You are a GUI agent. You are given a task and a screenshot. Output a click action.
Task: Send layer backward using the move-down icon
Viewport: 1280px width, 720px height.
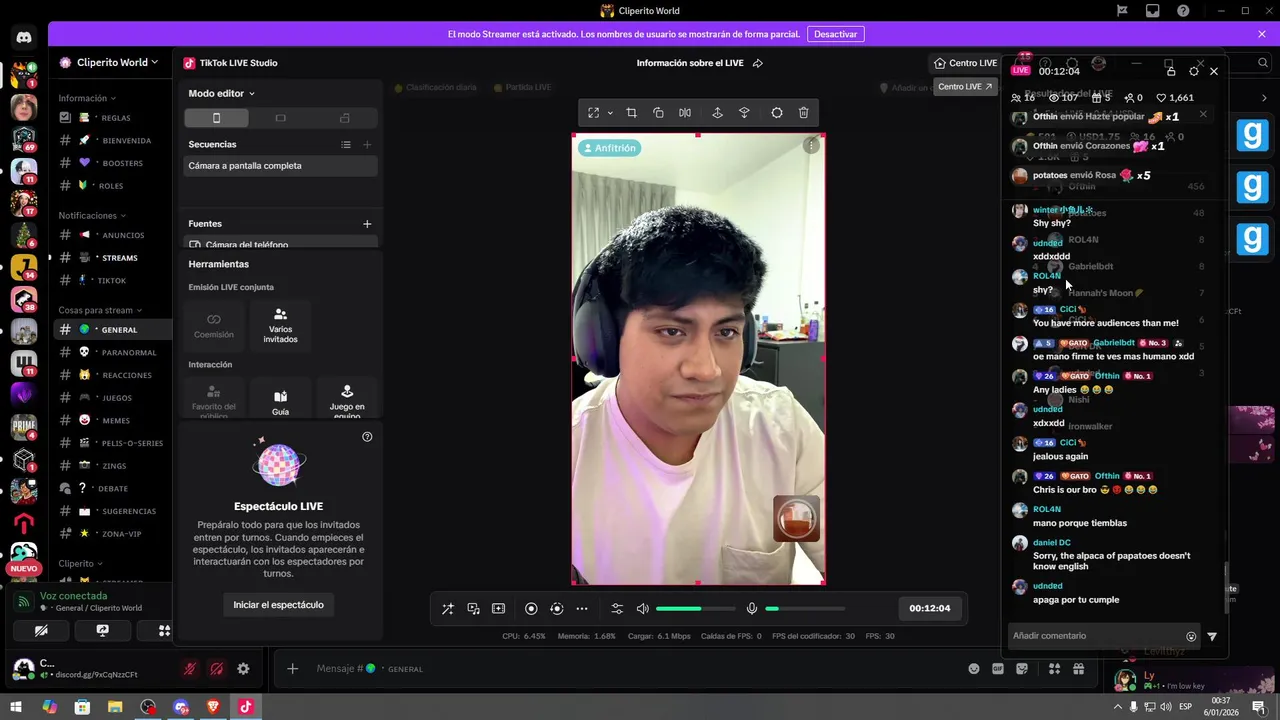(x=744, y=113)
